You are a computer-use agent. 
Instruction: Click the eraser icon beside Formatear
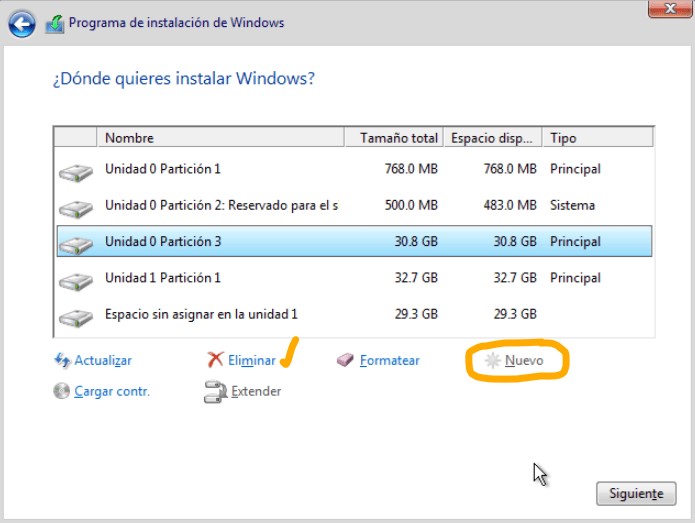(345, 359)
